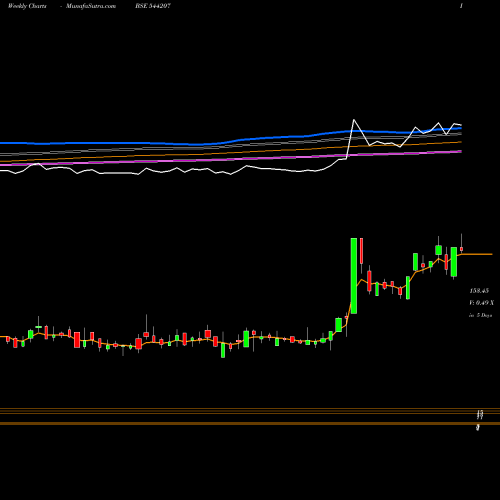Viewport: 500px width, 500px height.
Task: Click the MunafaSutra.com watermark label
Action: click(x=91, y=6)
